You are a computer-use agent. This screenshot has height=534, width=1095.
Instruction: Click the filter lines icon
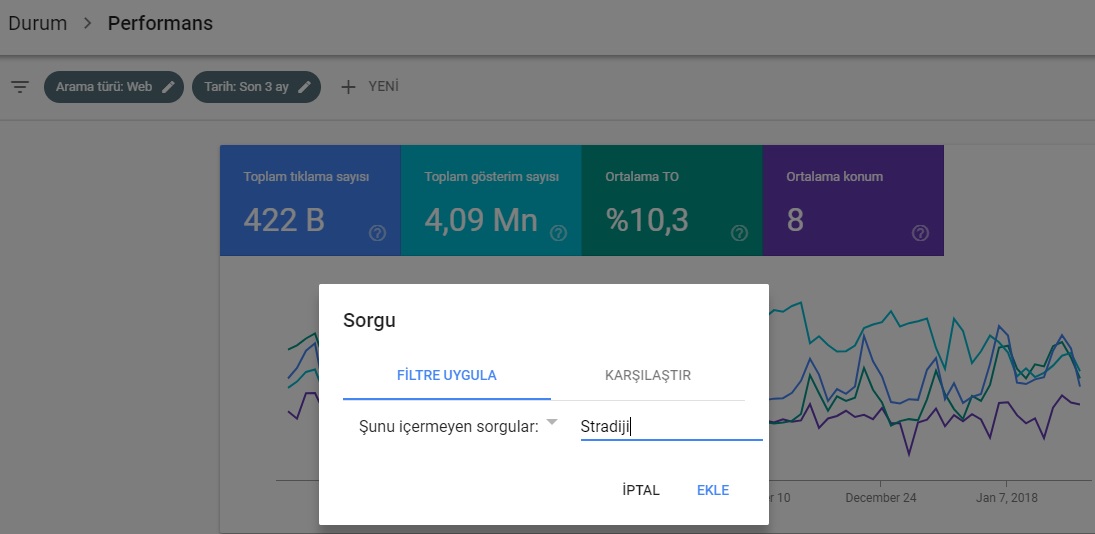20,87
